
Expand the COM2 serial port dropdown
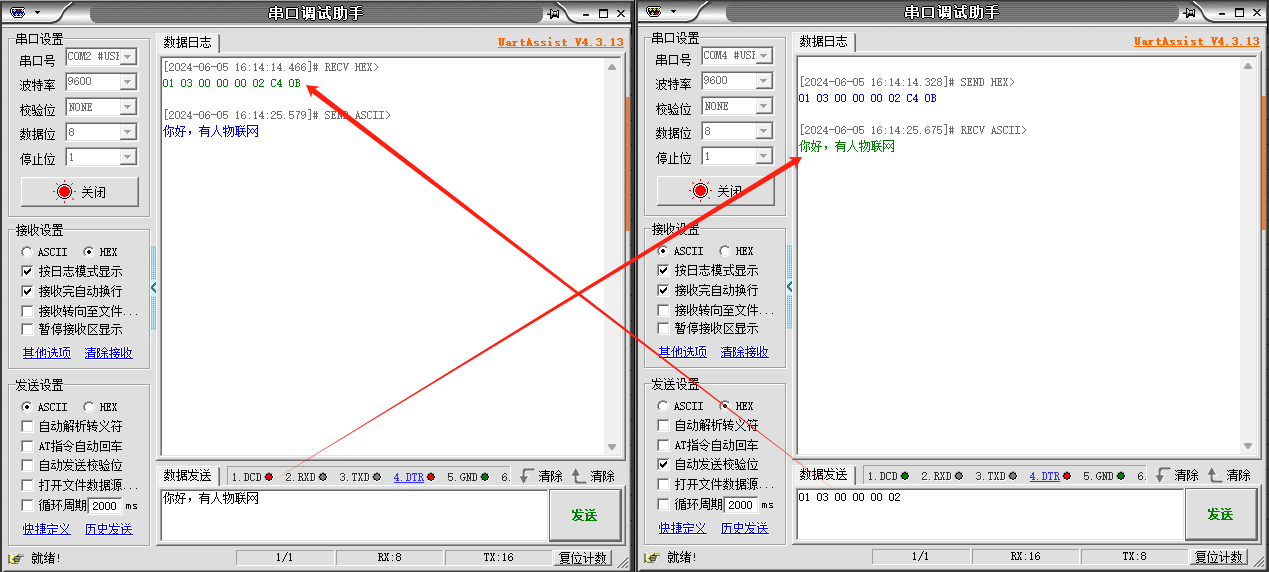(127, 57)
